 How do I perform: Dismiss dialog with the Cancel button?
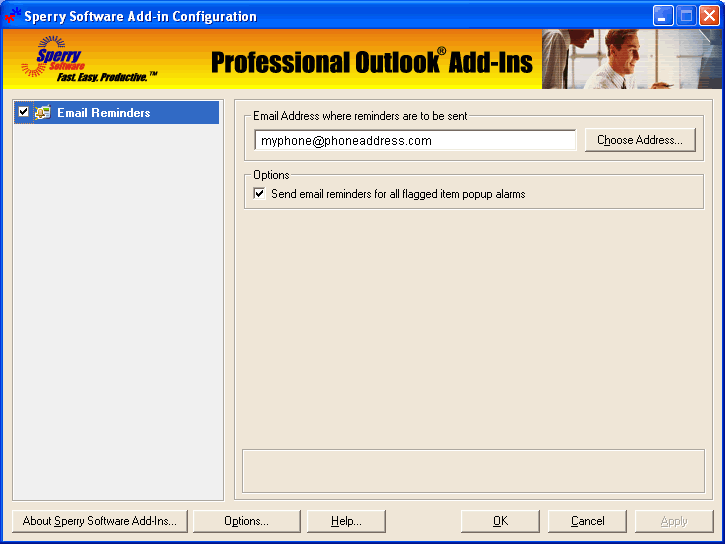coord(587,521)
